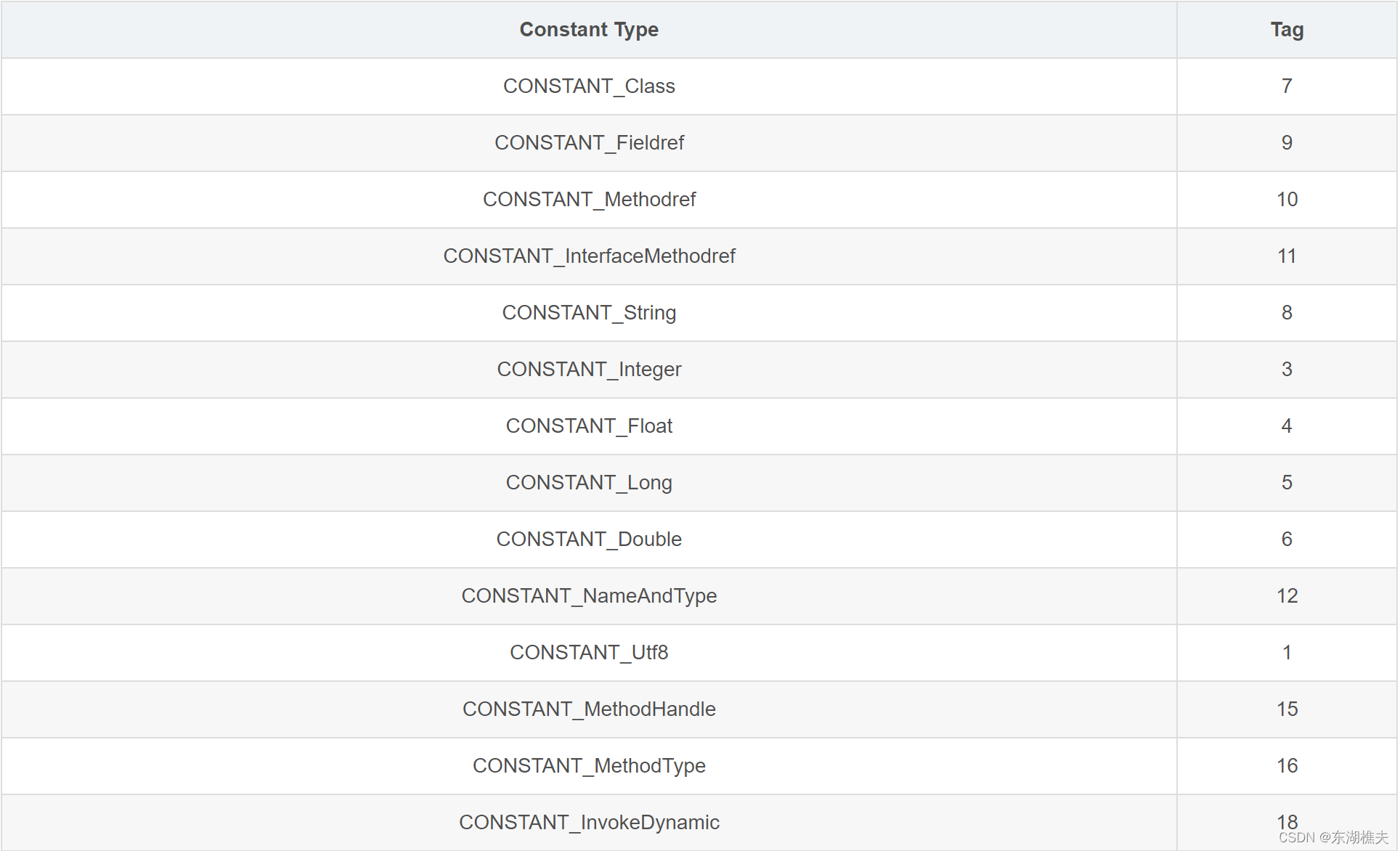Click the 'Constant Type' column header
This screenshot has height=851, width=1400.
coord(589,30)
